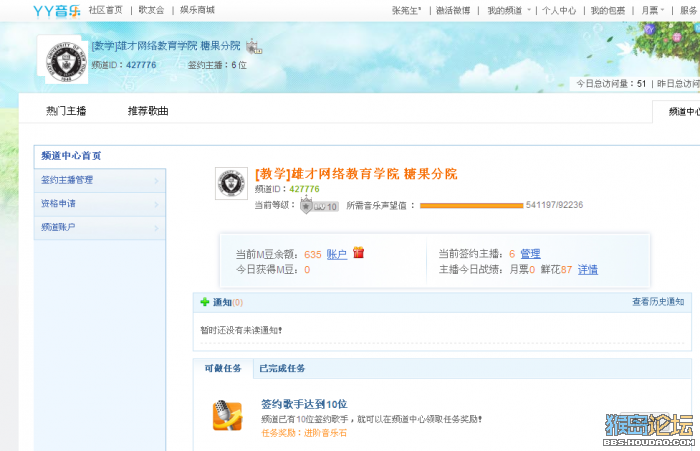Click the 签约主播:6位 text in header

point(217,65)
